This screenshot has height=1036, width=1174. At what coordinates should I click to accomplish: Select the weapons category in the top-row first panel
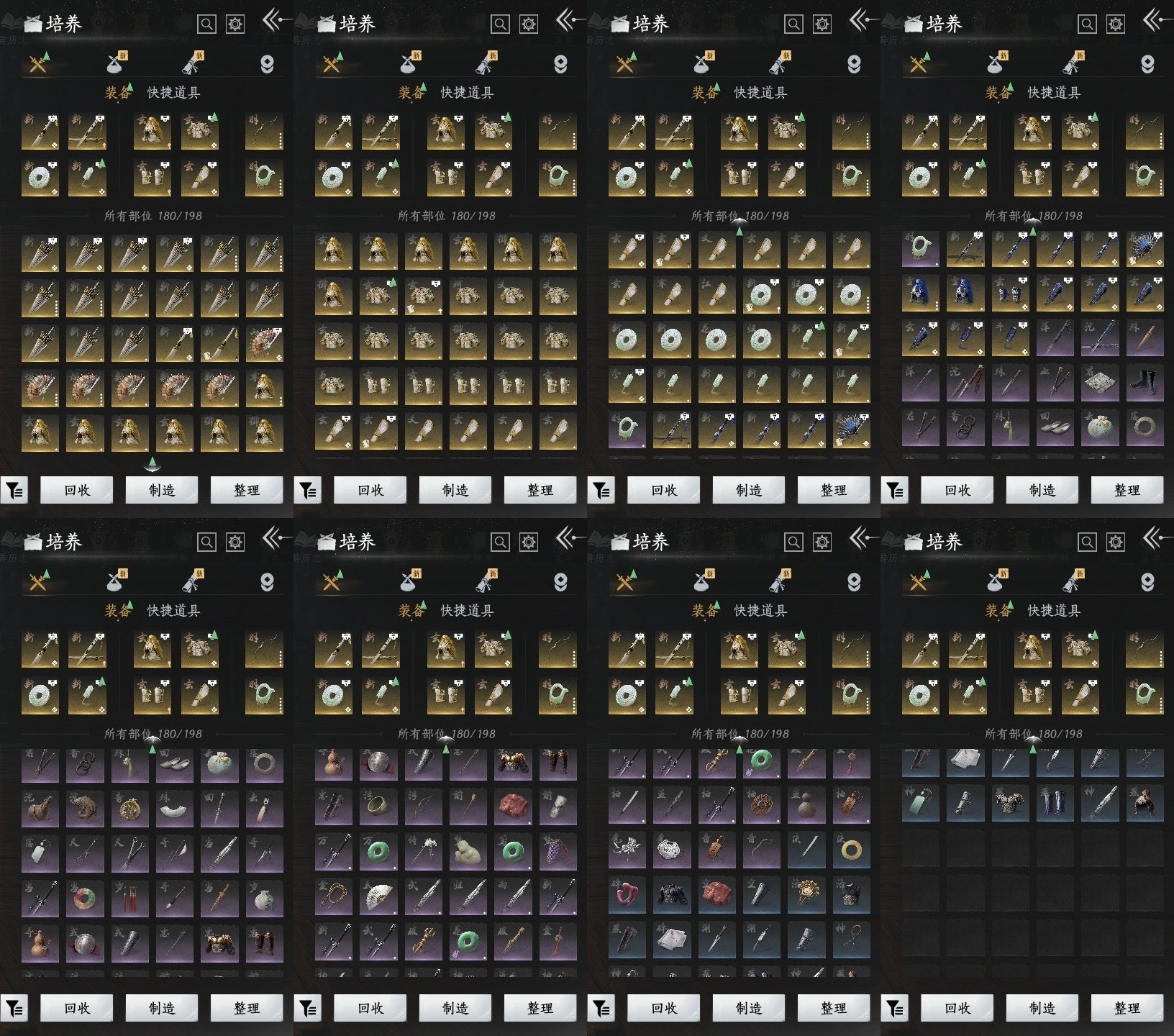39,64
